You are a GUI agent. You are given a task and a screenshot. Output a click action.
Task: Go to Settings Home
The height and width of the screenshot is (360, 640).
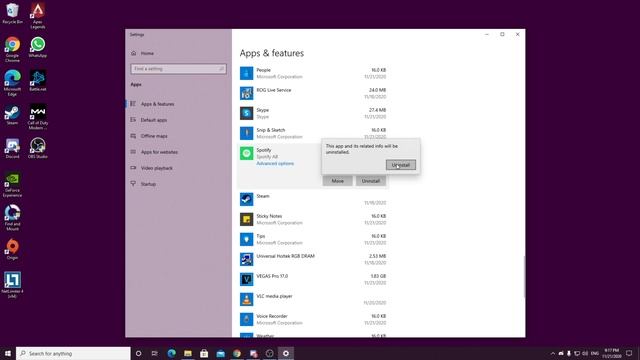click(x=147, y=53)
